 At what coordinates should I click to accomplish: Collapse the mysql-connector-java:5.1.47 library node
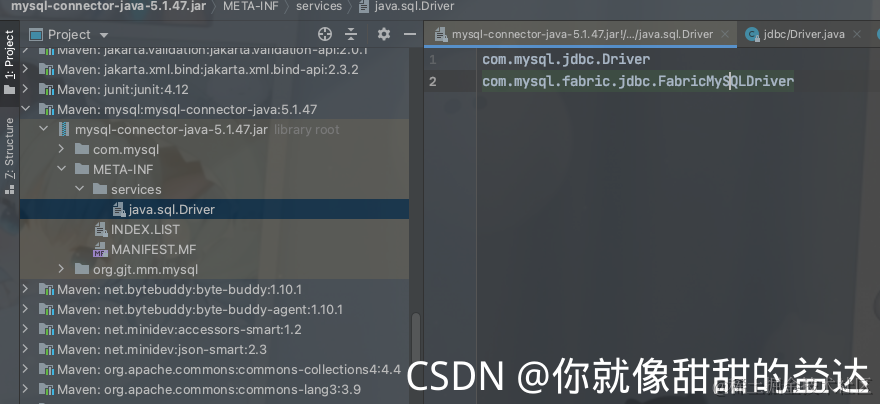click(25, 109)
